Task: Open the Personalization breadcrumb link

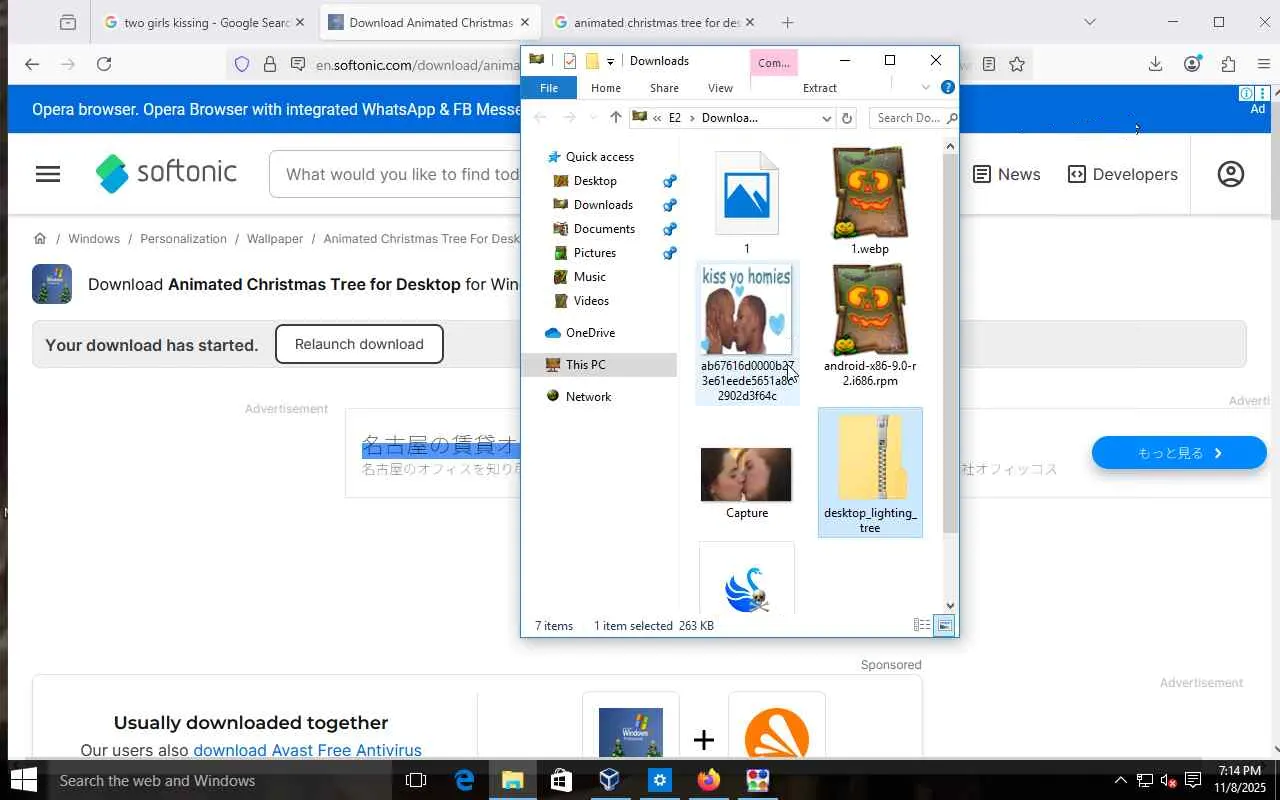Action: (183, 239)
